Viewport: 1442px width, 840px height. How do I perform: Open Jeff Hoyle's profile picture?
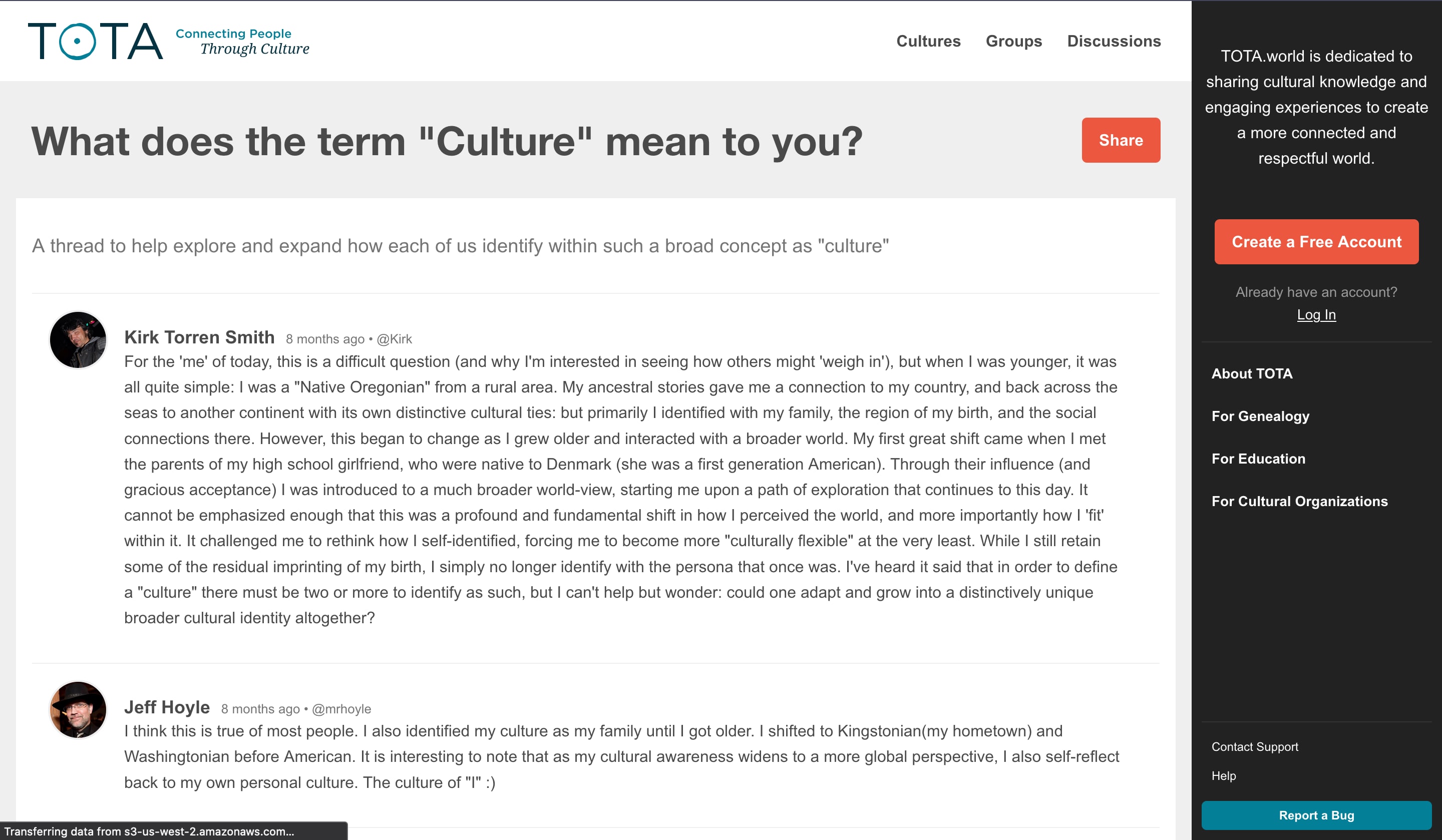coord(78,709)
